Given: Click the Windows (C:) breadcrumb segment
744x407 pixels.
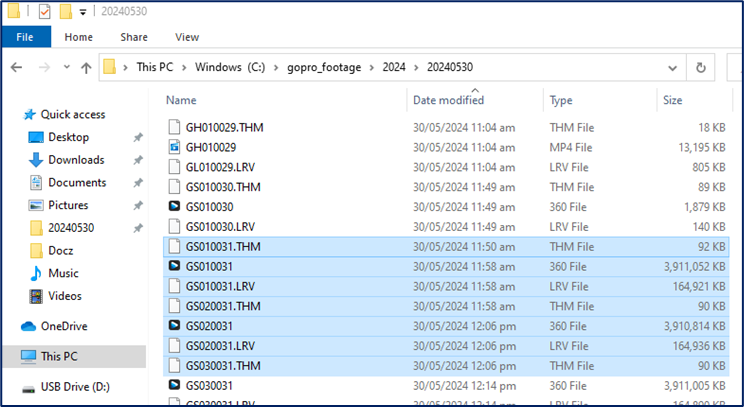Looking at the screenshot, I should [230, 67].
